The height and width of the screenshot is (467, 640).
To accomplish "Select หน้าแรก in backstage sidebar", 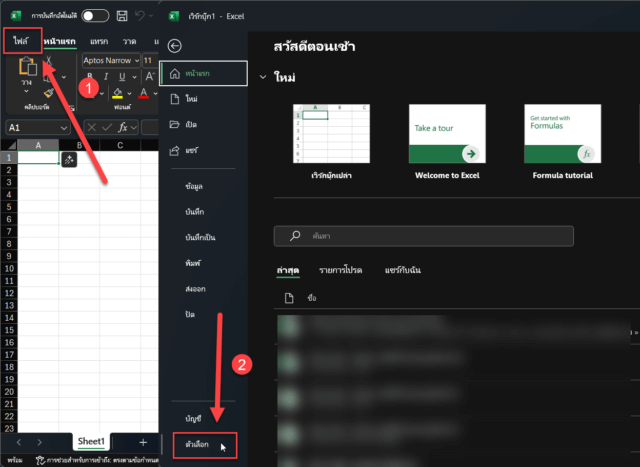I will [203, 73].
